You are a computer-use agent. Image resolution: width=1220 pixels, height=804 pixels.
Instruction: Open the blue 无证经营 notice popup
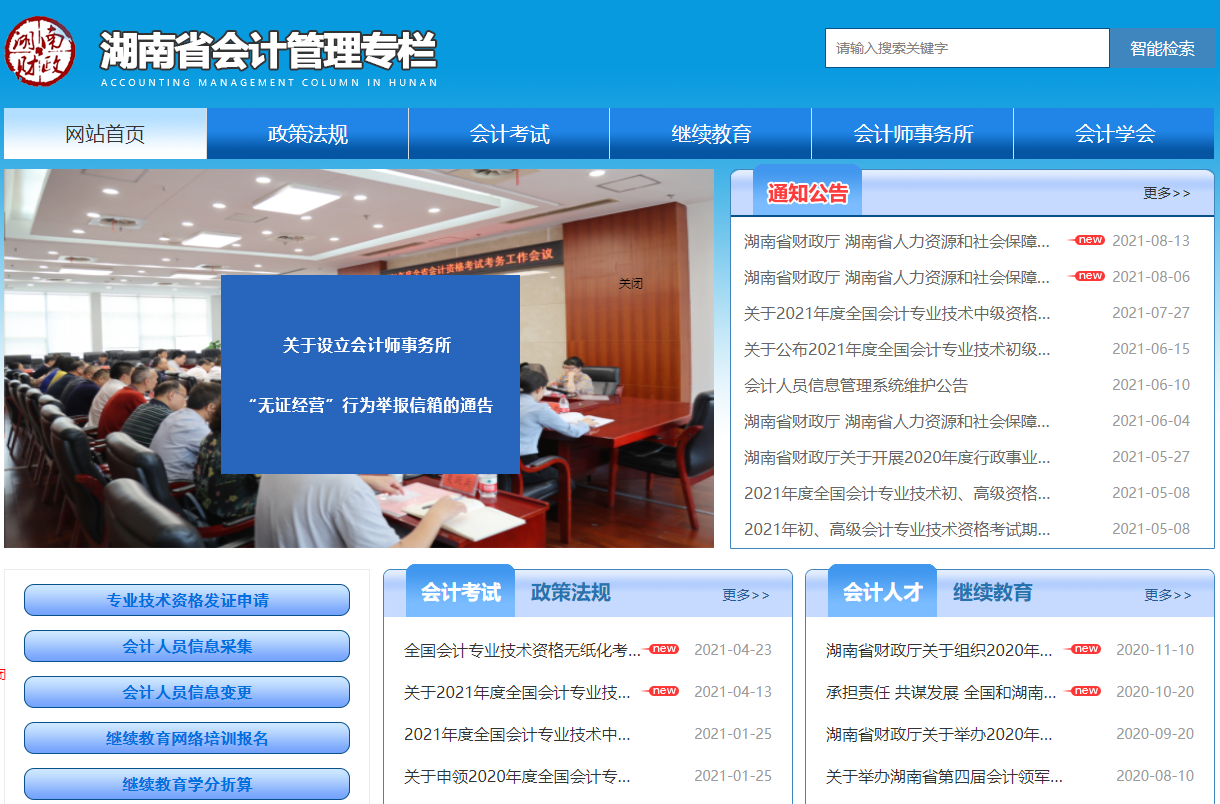coord(370,375)
